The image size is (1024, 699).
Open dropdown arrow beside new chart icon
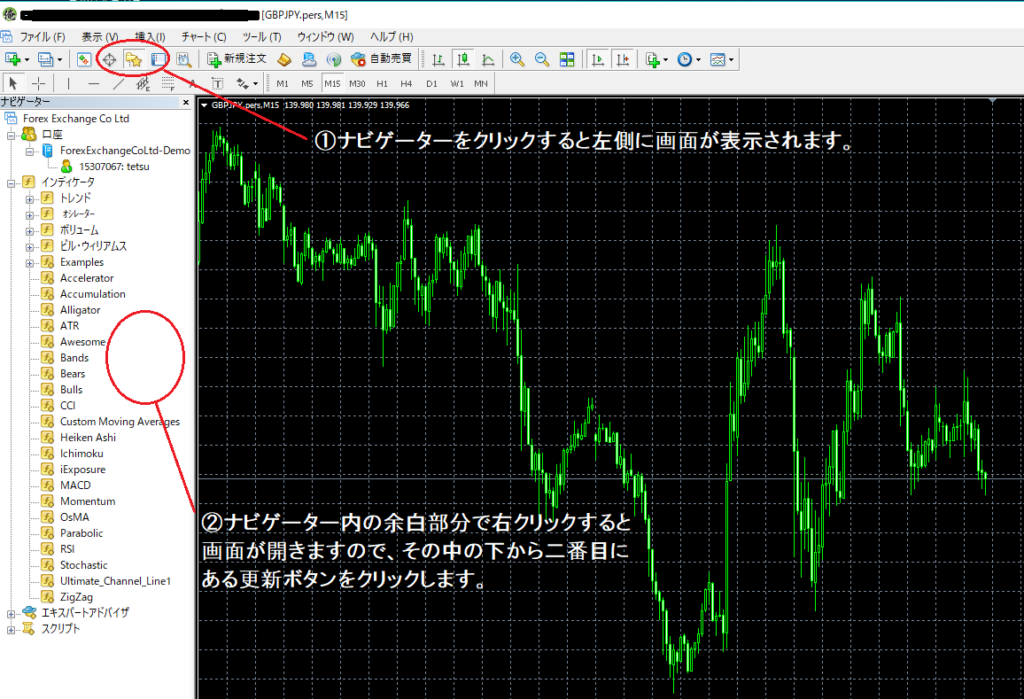coord(27,59)
